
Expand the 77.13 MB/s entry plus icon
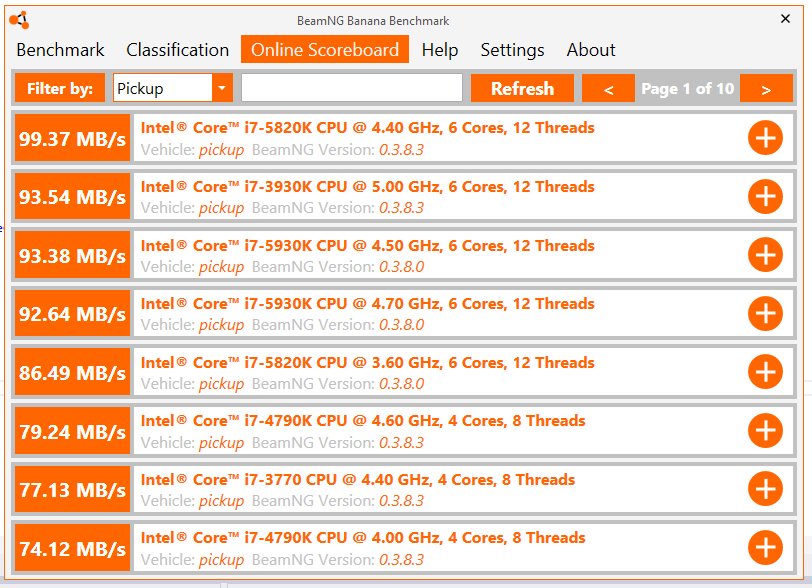(x=765, y=489)
